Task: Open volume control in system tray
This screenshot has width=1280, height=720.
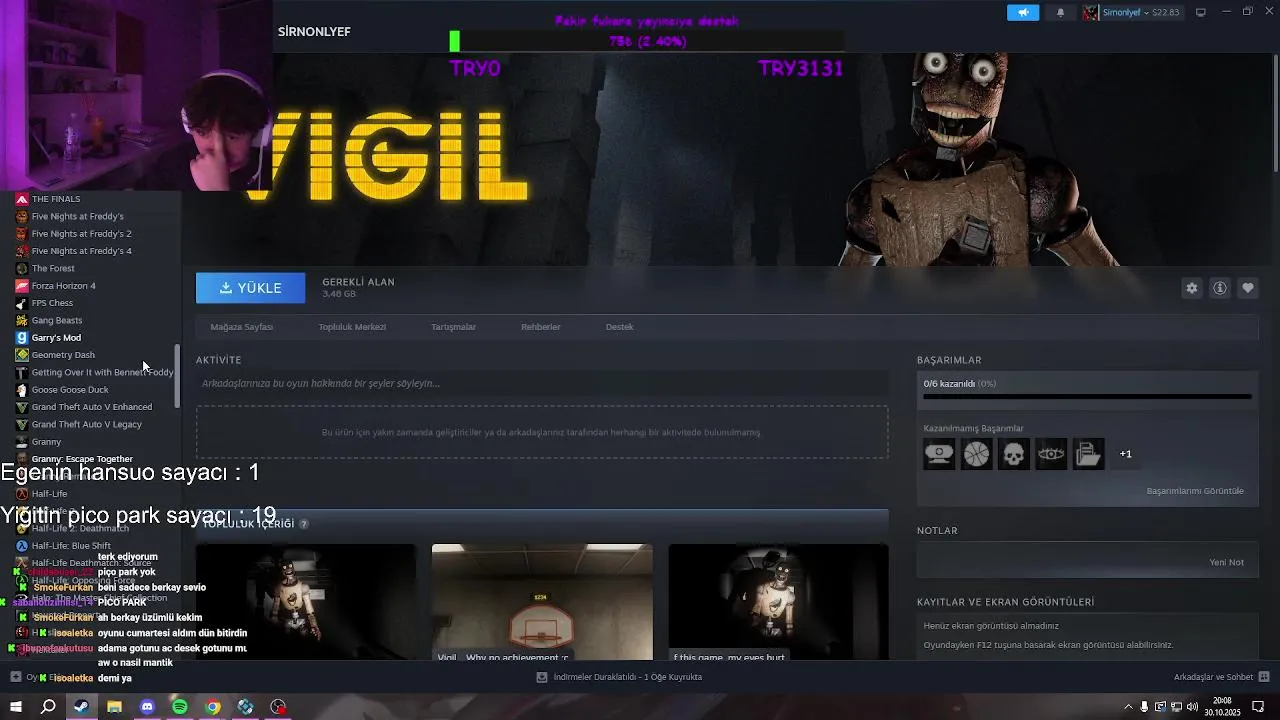Action: [x=1192, y=707]
